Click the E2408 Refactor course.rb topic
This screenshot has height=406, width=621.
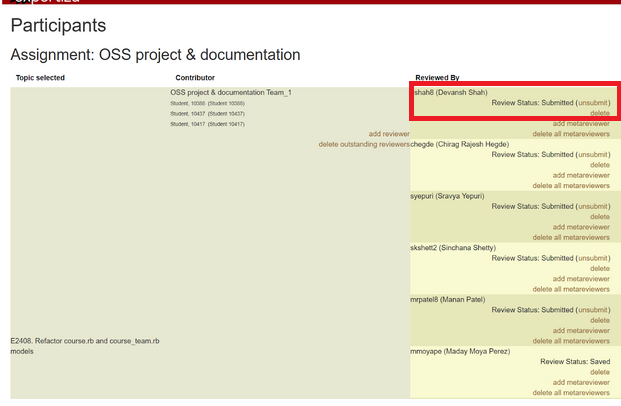click(85, 341)
